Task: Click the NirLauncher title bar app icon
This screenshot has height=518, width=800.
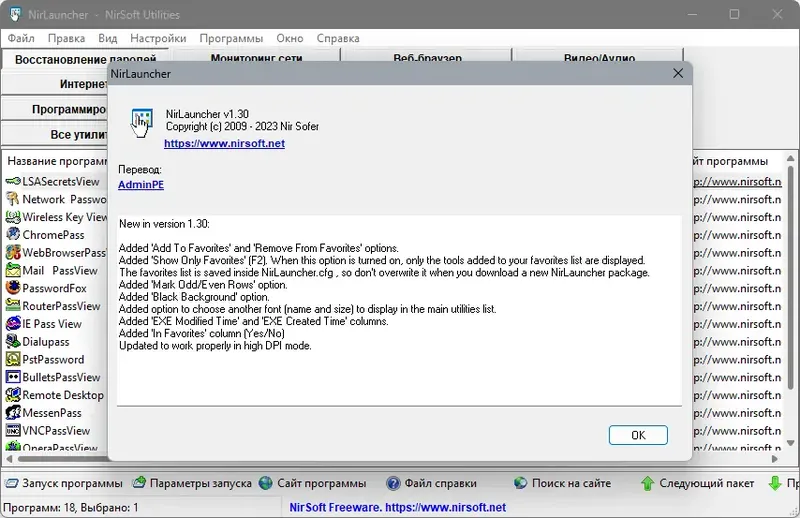Action: 15,14
